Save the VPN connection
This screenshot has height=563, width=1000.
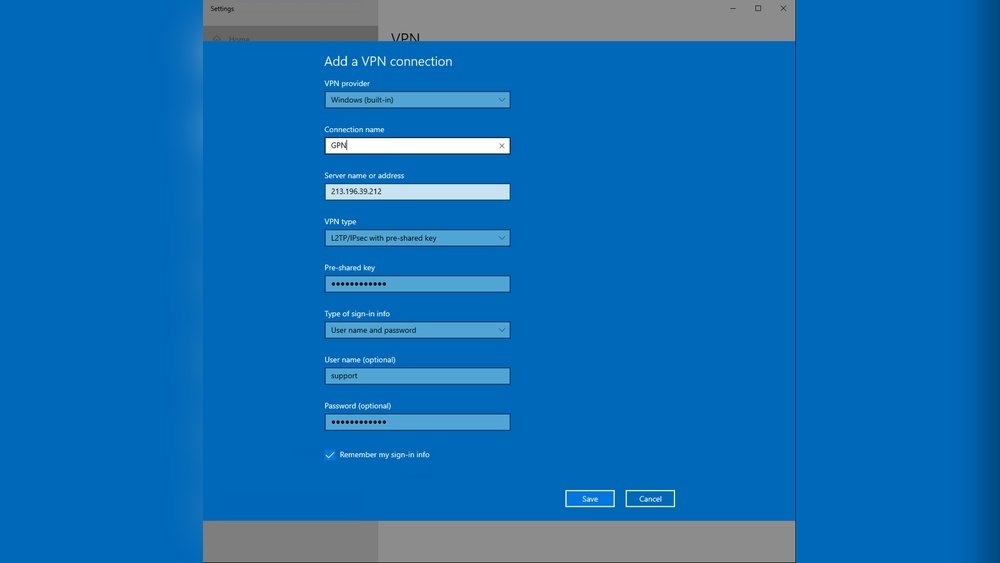click(x=589, y=499)
